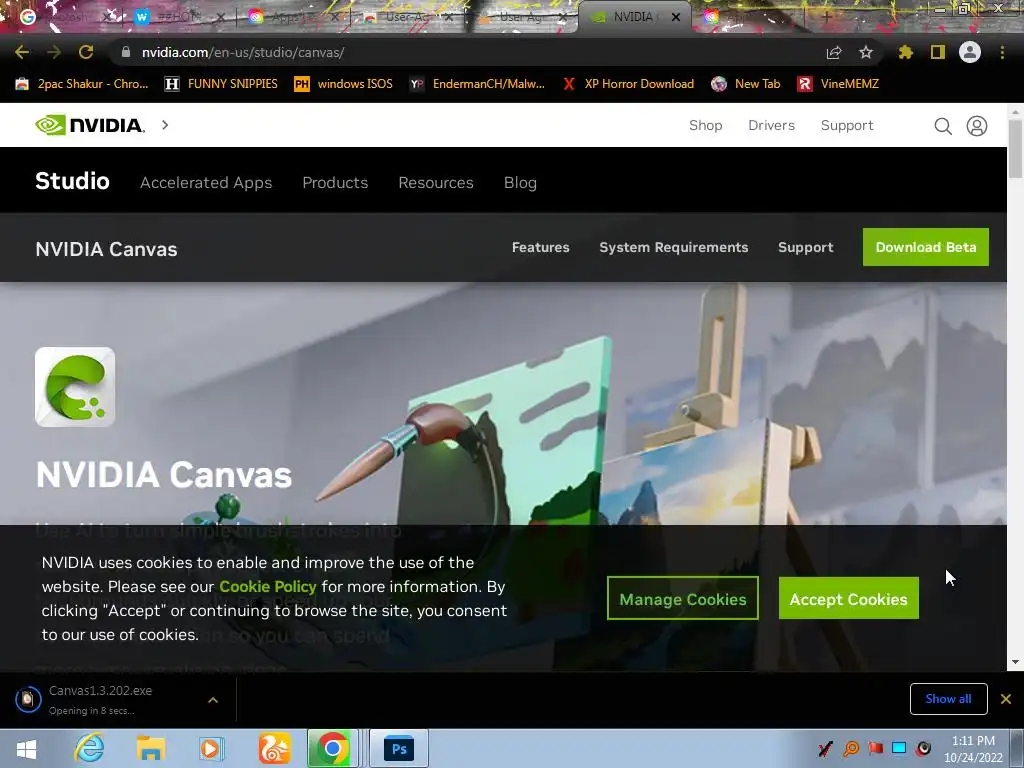Switch to Photoshop in the taskbar

pos(399,748)
